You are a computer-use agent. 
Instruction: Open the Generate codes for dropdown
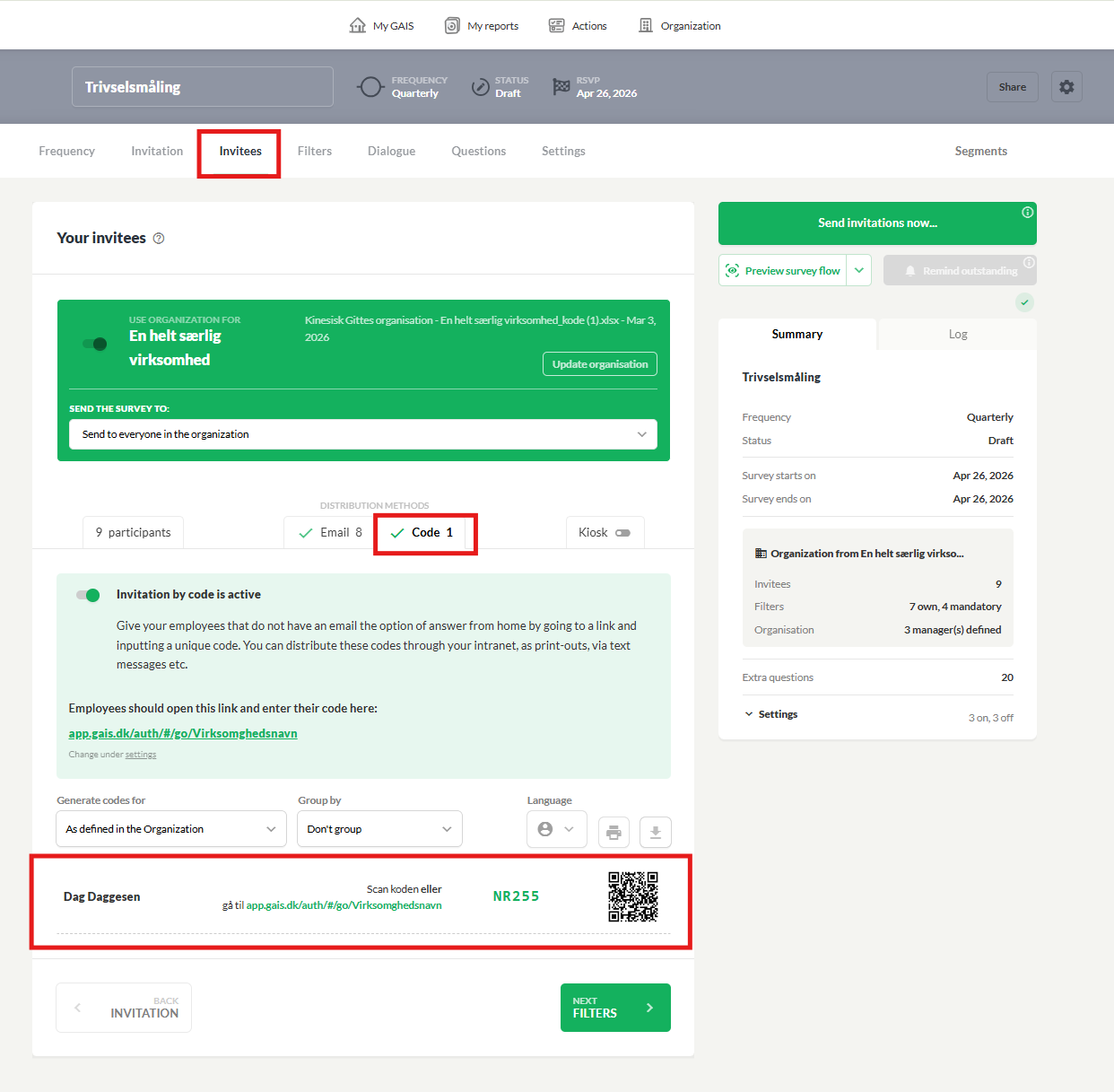pos(171,829)
